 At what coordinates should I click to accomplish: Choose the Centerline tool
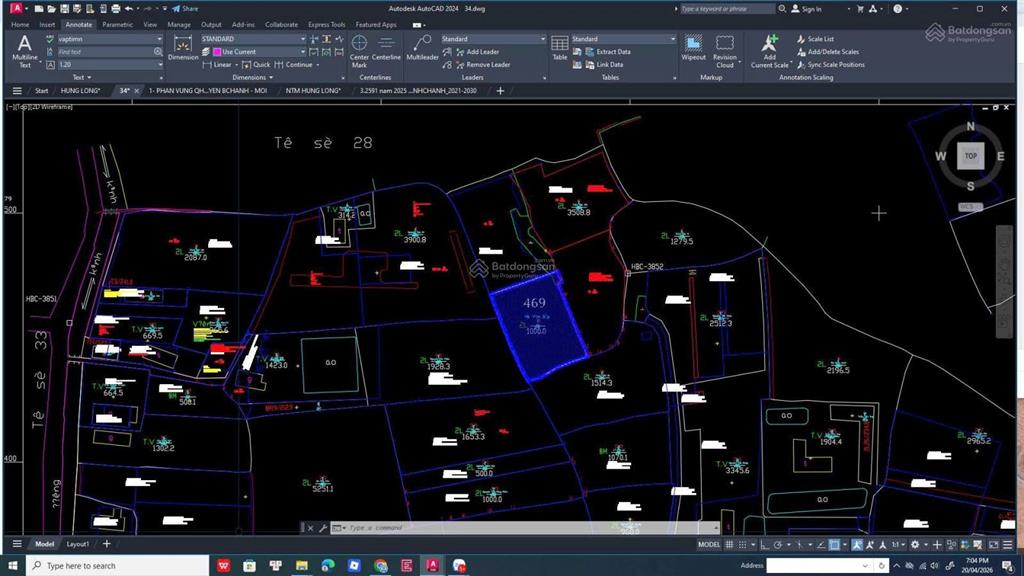386,48
